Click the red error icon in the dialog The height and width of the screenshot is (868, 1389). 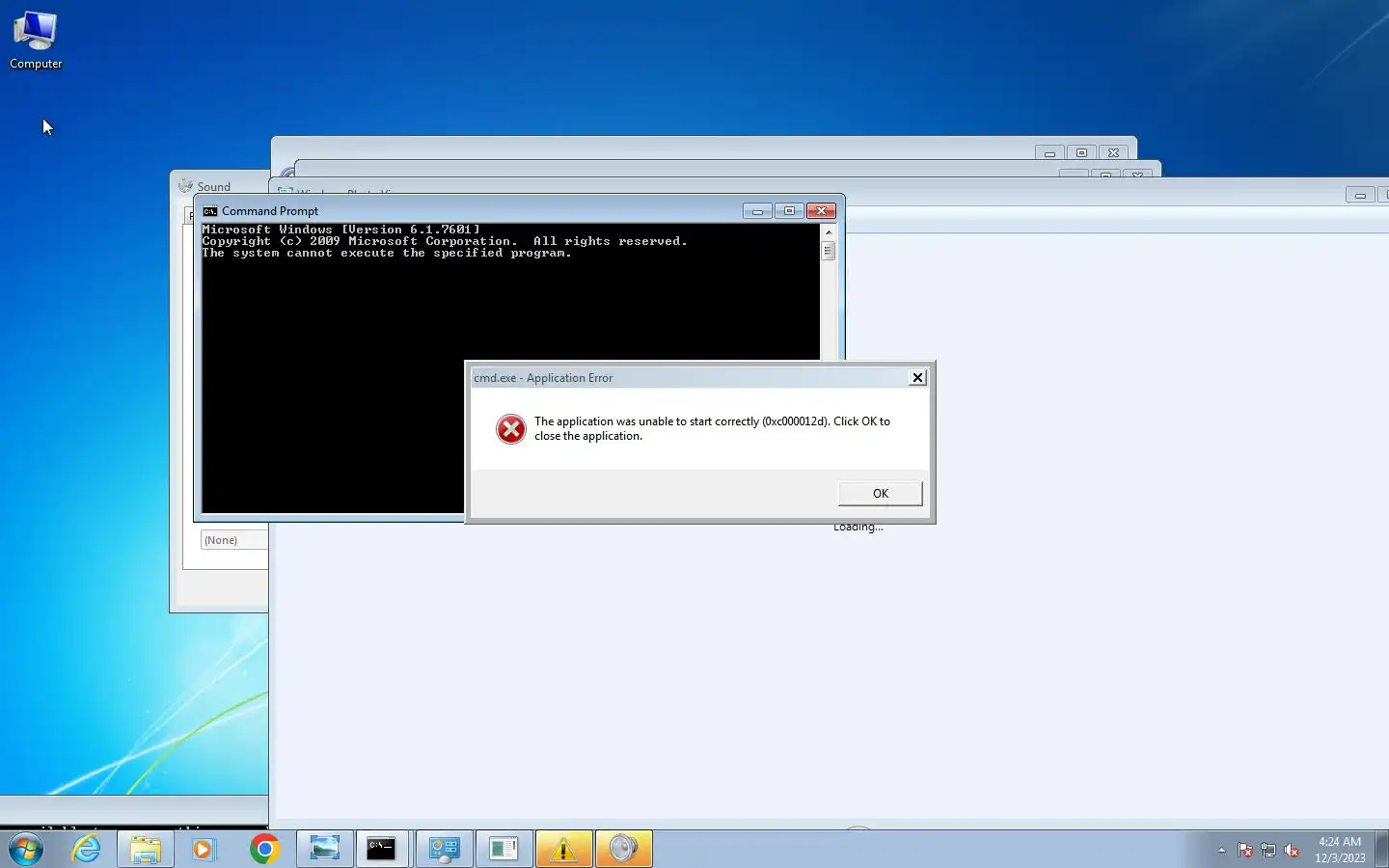coord(511,428)
